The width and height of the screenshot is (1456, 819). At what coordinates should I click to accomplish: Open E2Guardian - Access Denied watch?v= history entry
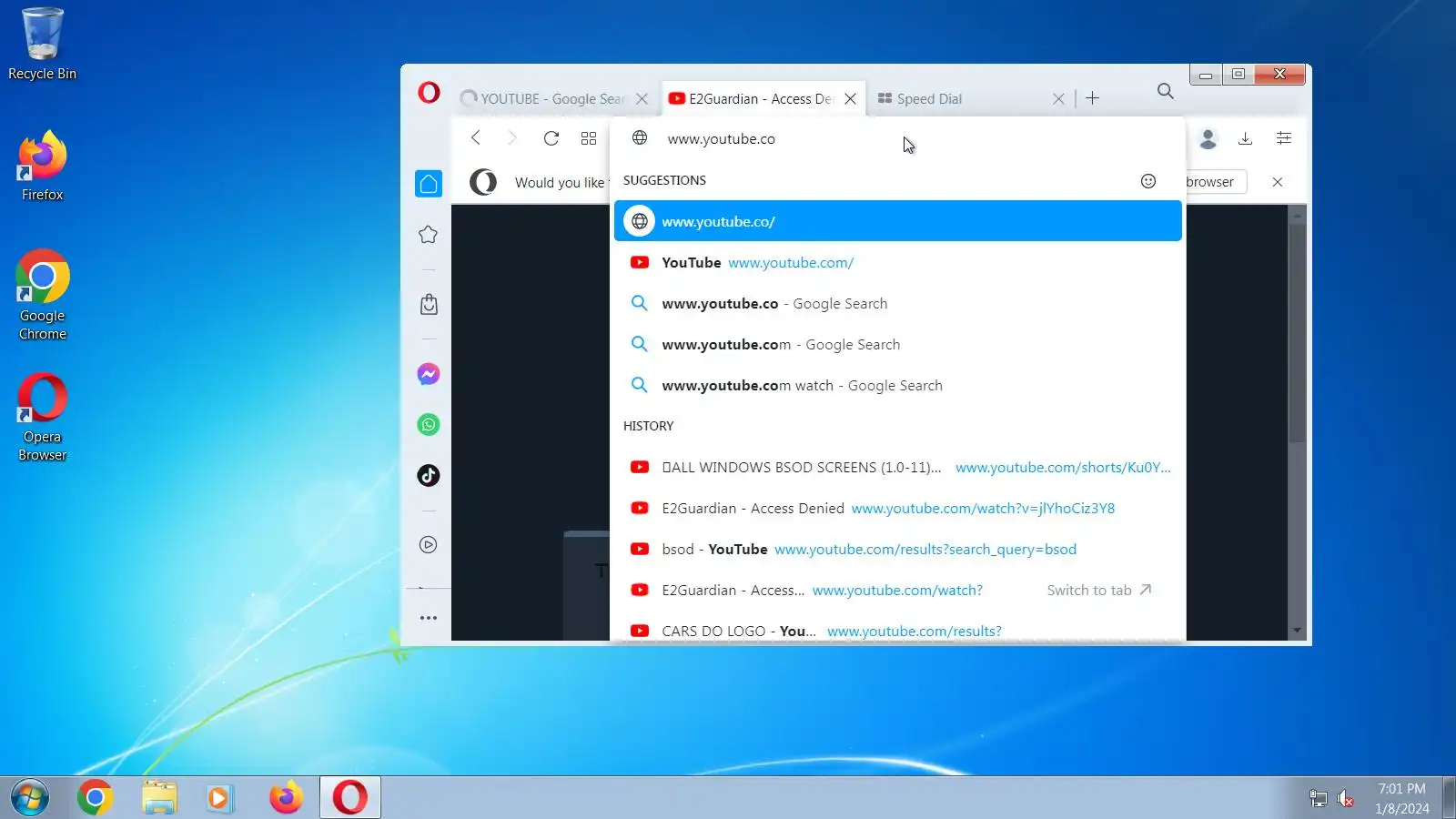click(898, 509)
